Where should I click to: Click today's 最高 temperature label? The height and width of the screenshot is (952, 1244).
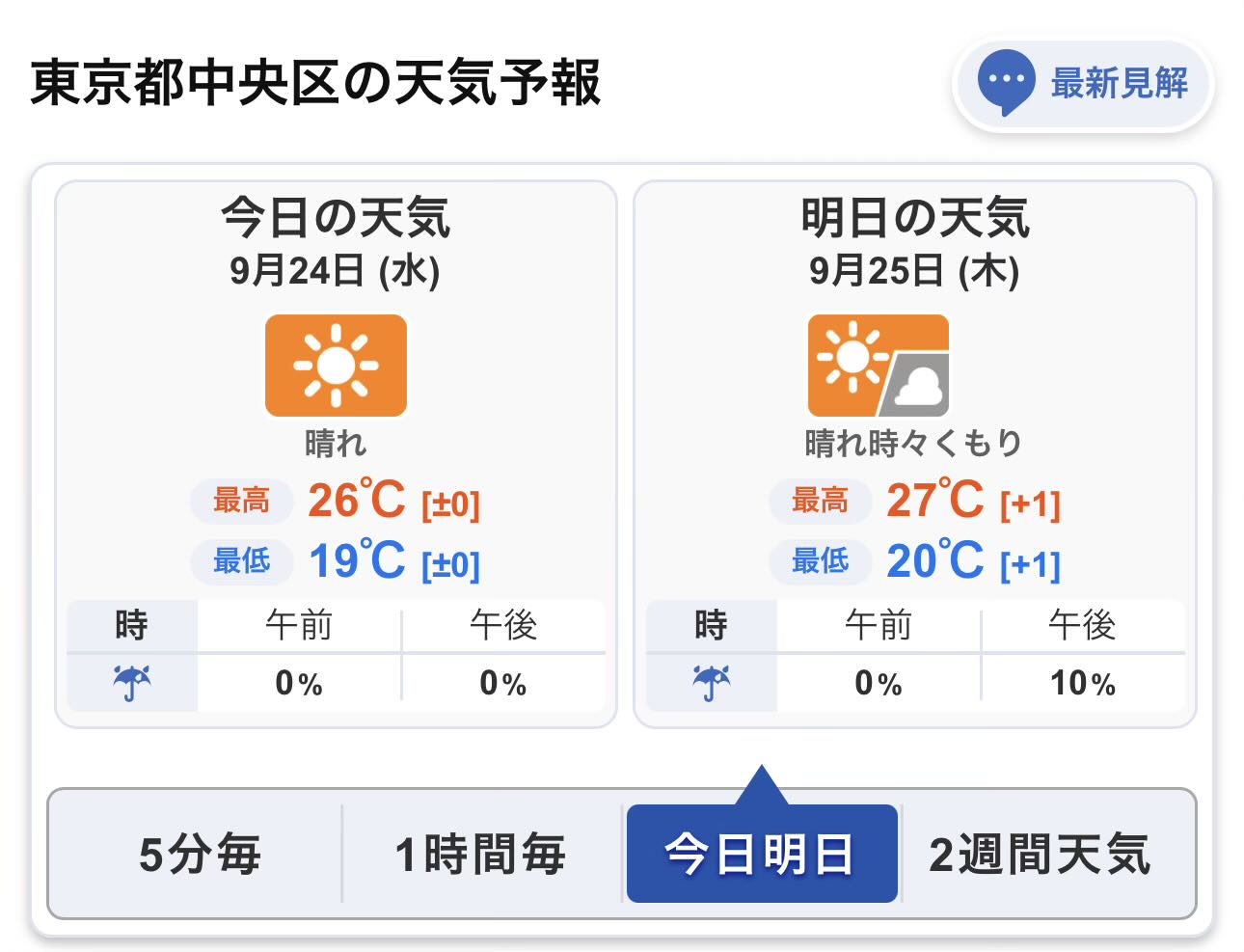click(241, 501)
